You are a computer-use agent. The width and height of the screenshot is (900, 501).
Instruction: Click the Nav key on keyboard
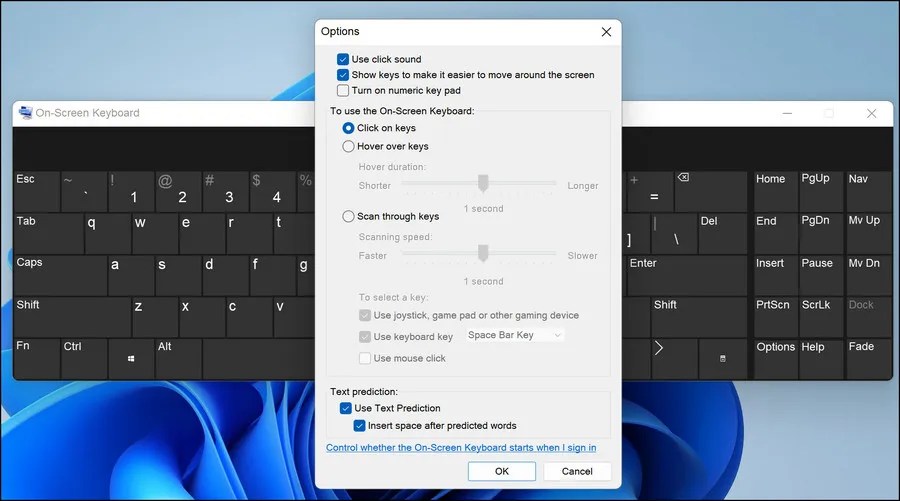tap(869, 191)
